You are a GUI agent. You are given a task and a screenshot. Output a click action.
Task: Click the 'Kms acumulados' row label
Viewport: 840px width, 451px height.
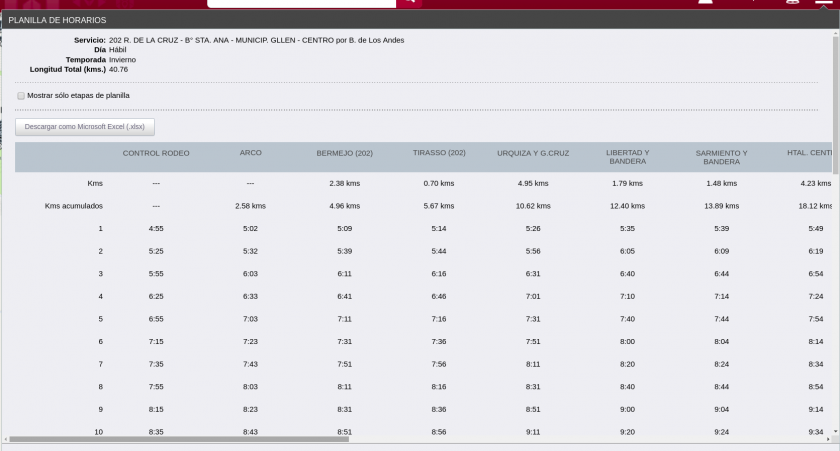click(x=74, y=206)
